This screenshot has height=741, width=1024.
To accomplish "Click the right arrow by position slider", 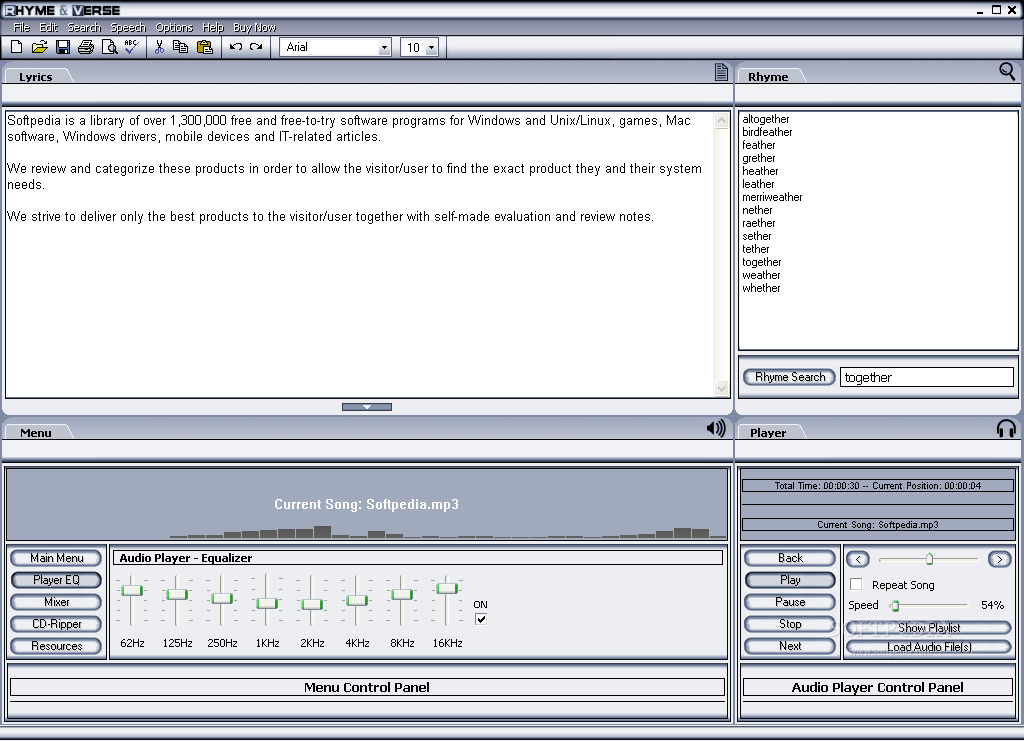I will [x=999, y=560].
